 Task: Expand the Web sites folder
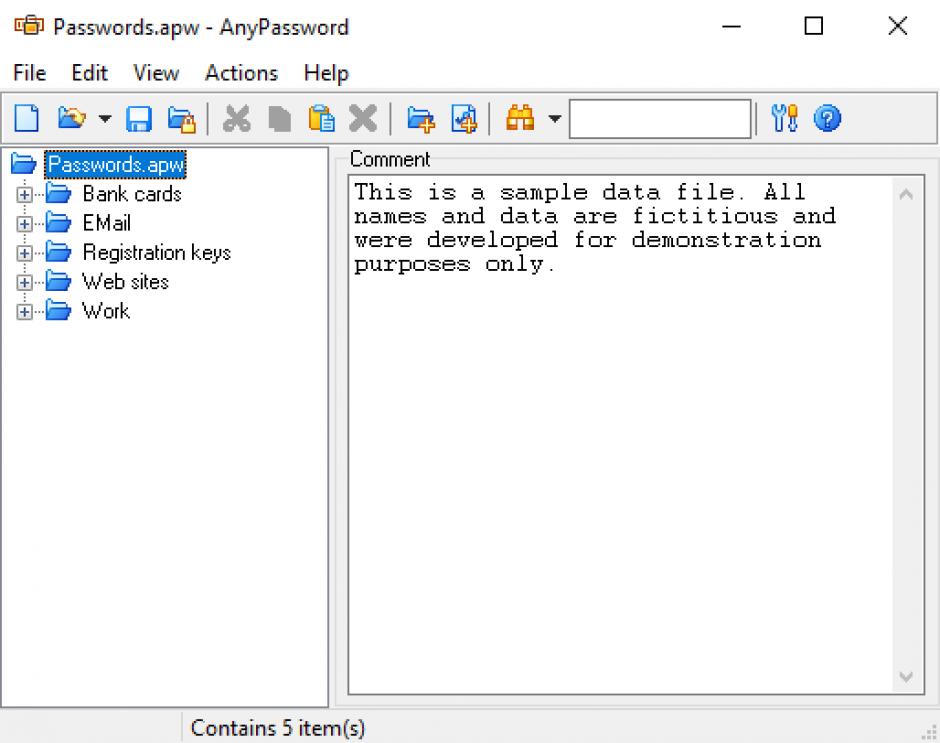coord(25,282)
